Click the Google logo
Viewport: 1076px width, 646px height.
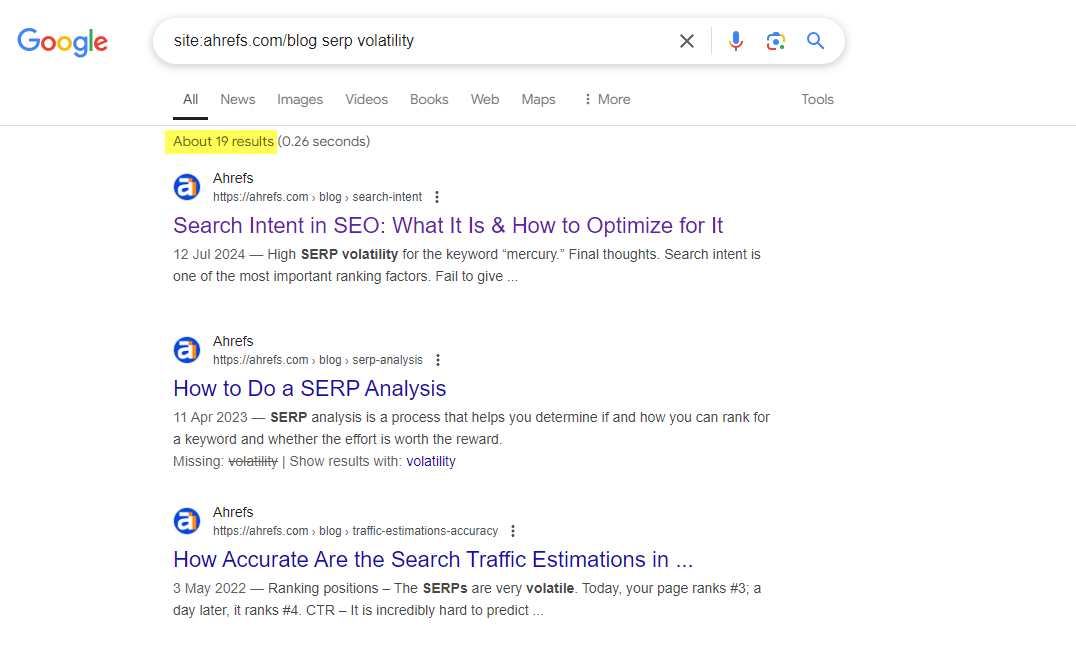[x=62, y=42]
